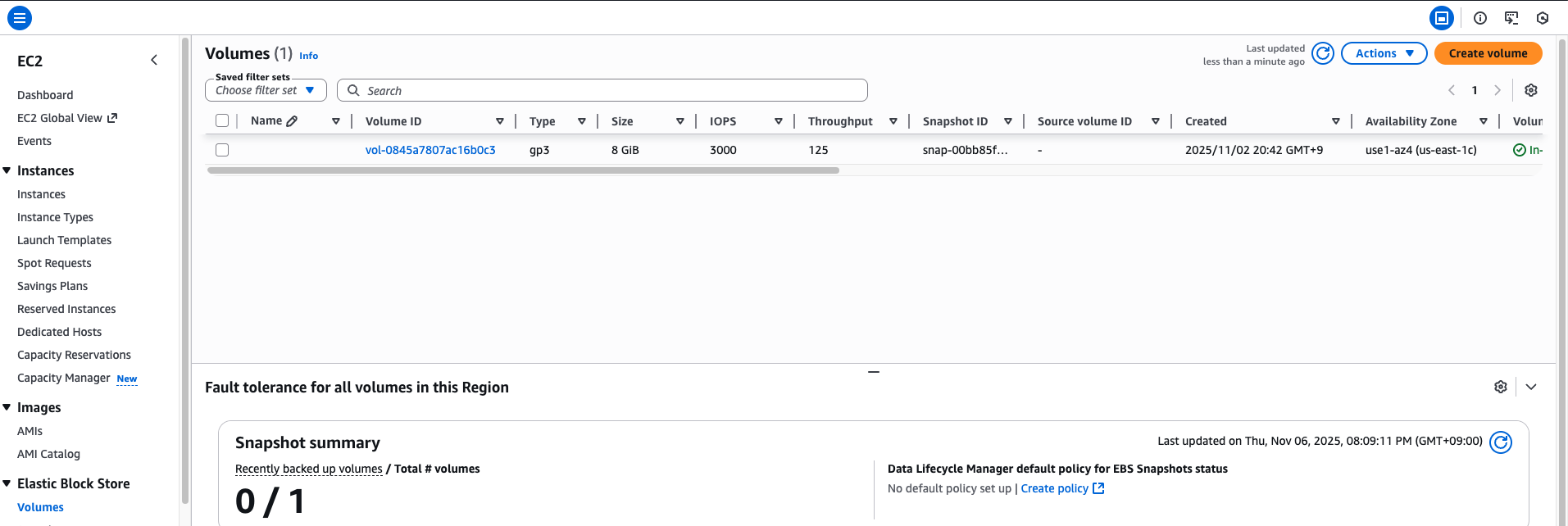This screenshot has height=526, width=1568.
Task: Sort by Volume ID column arrow
Action: pyautogui.click(x=500, y=121)
